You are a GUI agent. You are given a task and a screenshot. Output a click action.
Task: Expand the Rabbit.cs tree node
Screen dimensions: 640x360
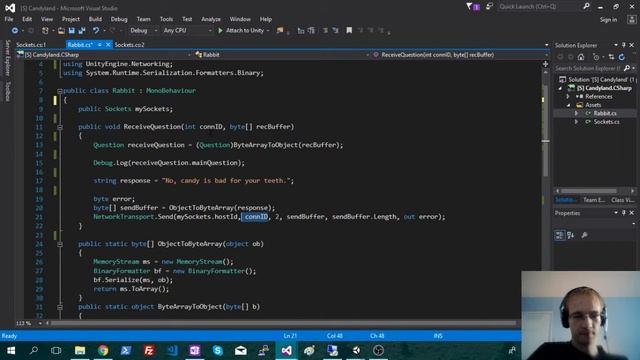click(x=576, y=113)
